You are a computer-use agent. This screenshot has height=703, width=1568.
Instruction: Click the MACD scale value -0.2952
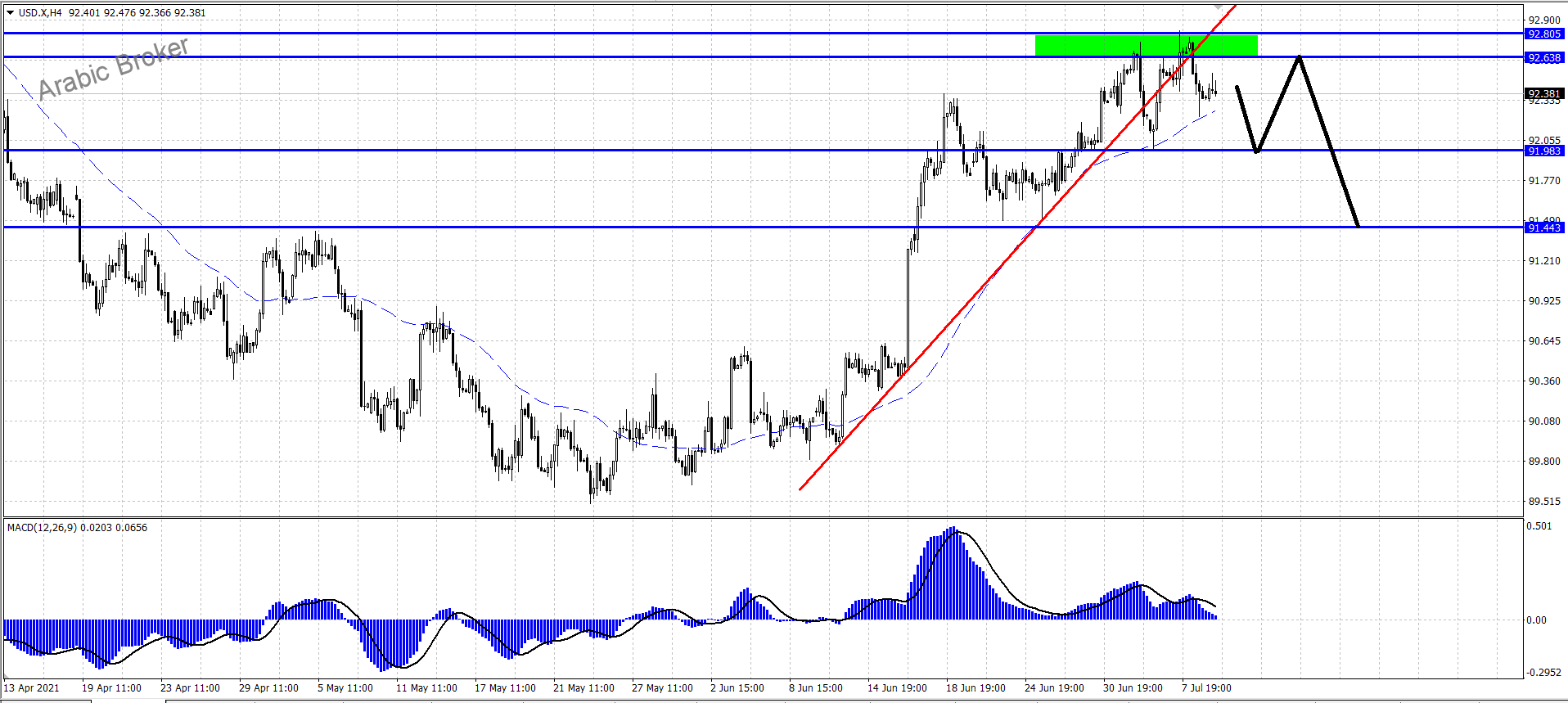click(x=1543, y=673)
